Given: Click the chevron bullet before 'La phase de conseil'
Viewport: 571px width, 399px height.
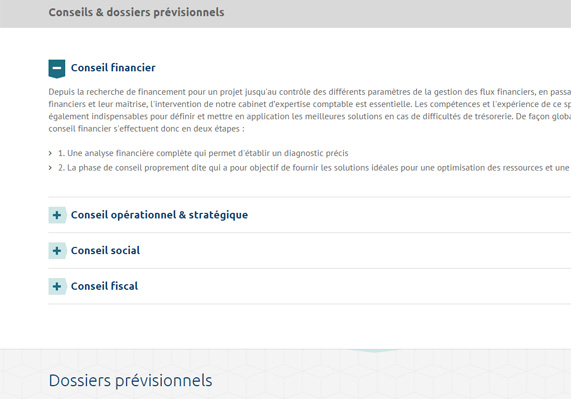Looking at the screenshot, I should pos(50,168).
